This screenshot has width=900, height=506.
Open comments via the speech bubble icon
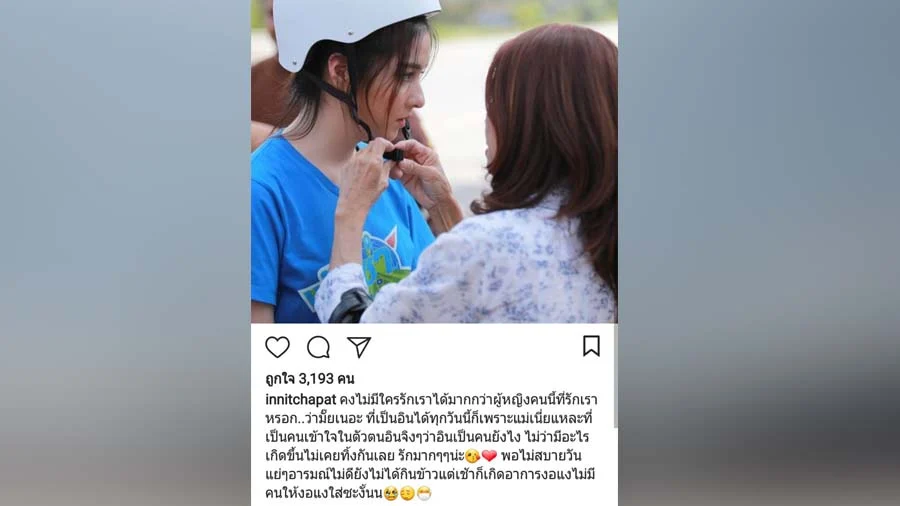(318, 347)
